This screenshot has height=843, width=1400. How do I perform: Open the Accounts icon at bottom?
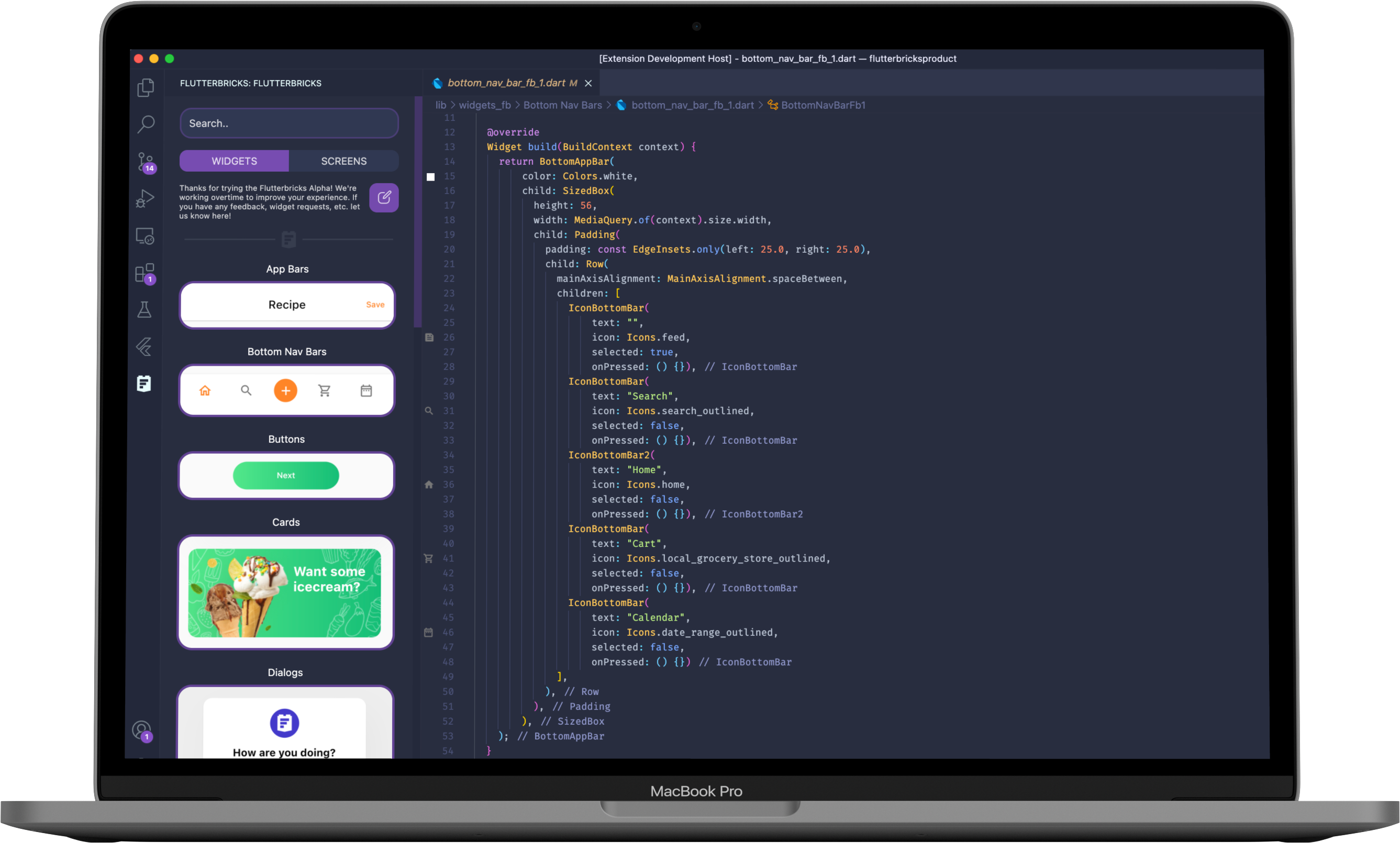pos(141,730)
